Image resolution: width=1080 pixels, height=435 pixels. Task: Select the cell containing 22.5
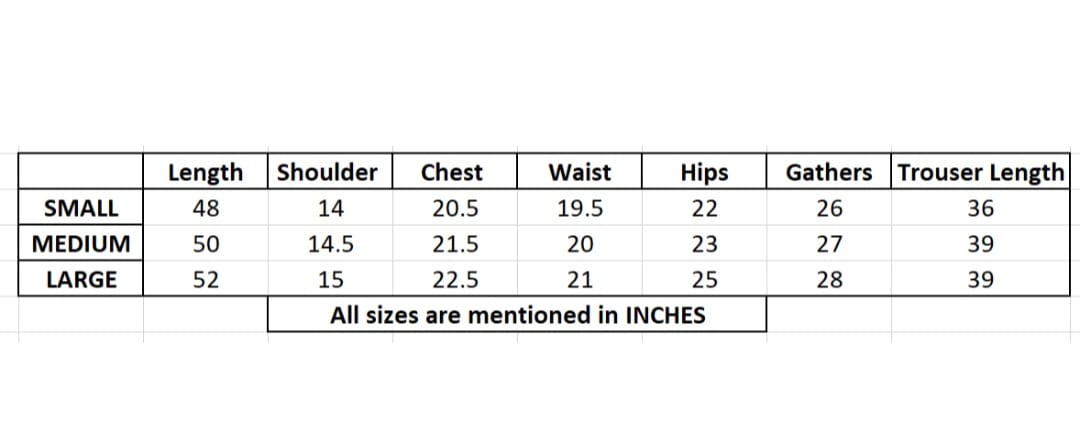pyautogui.click(x=455, y=279)
